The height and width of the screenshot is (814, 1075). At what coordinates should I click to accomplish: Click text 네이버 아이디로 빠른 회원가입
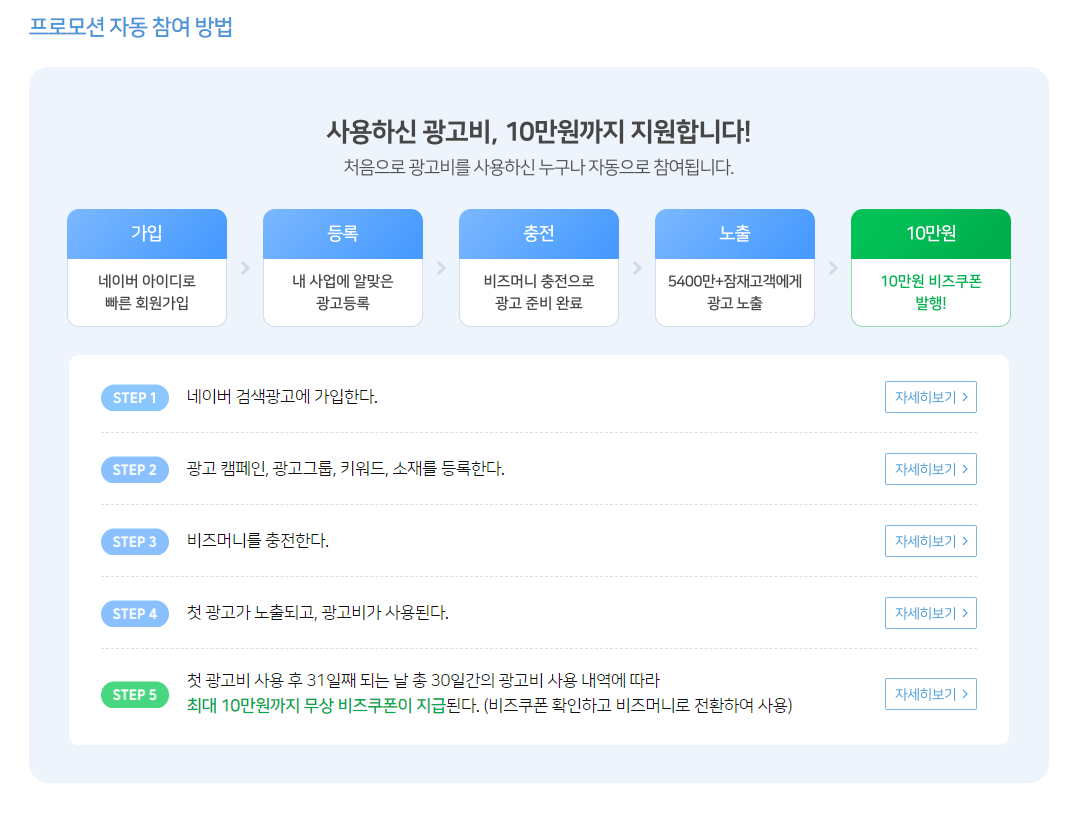(x=147, y=292)
